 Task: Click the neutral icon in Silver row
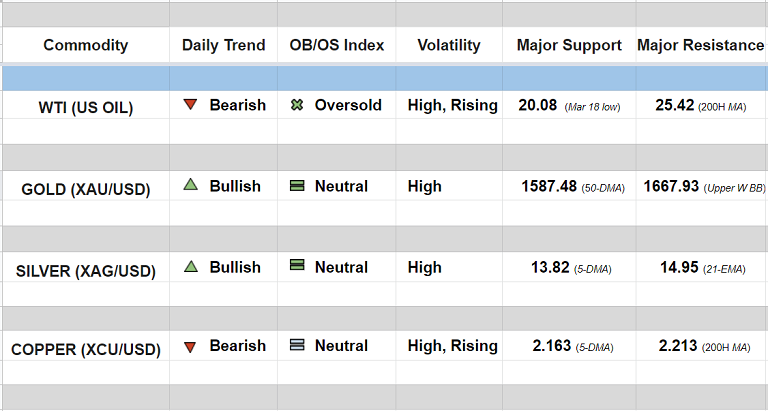[x=296, y=266]
